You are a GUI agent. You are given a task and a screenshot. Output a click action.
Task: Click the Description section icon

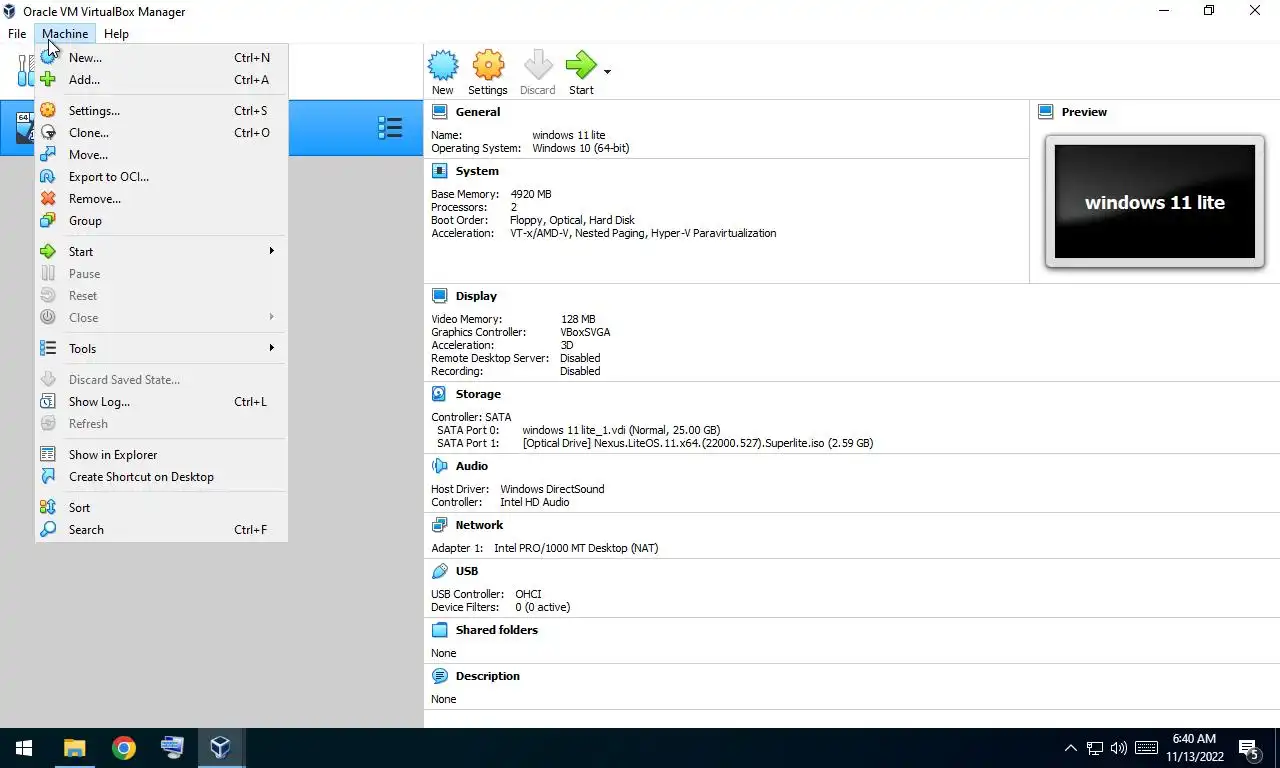click(x=439, y=676)
